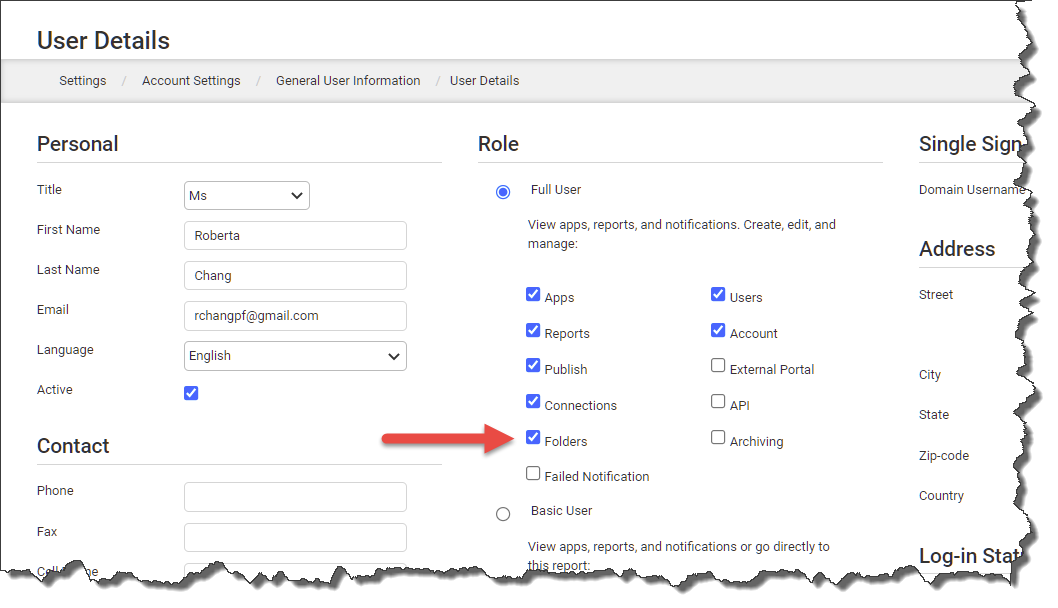Open the Settings breadcrumb link
1058x608 pixels.
(x=82, y=81)
